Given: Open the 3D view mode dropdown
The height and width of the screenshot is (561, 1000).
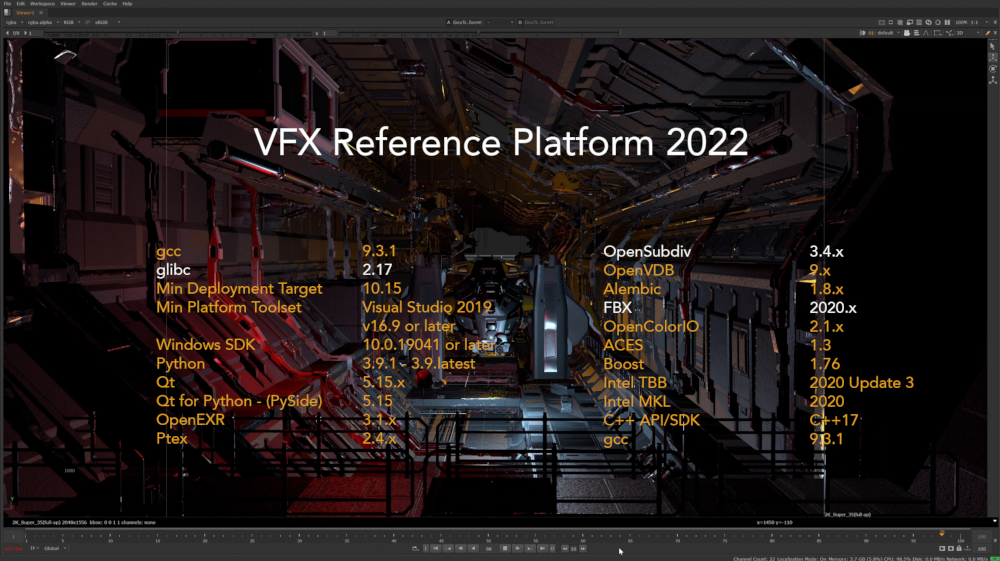Looking at the screenshot, I should 970,33.
